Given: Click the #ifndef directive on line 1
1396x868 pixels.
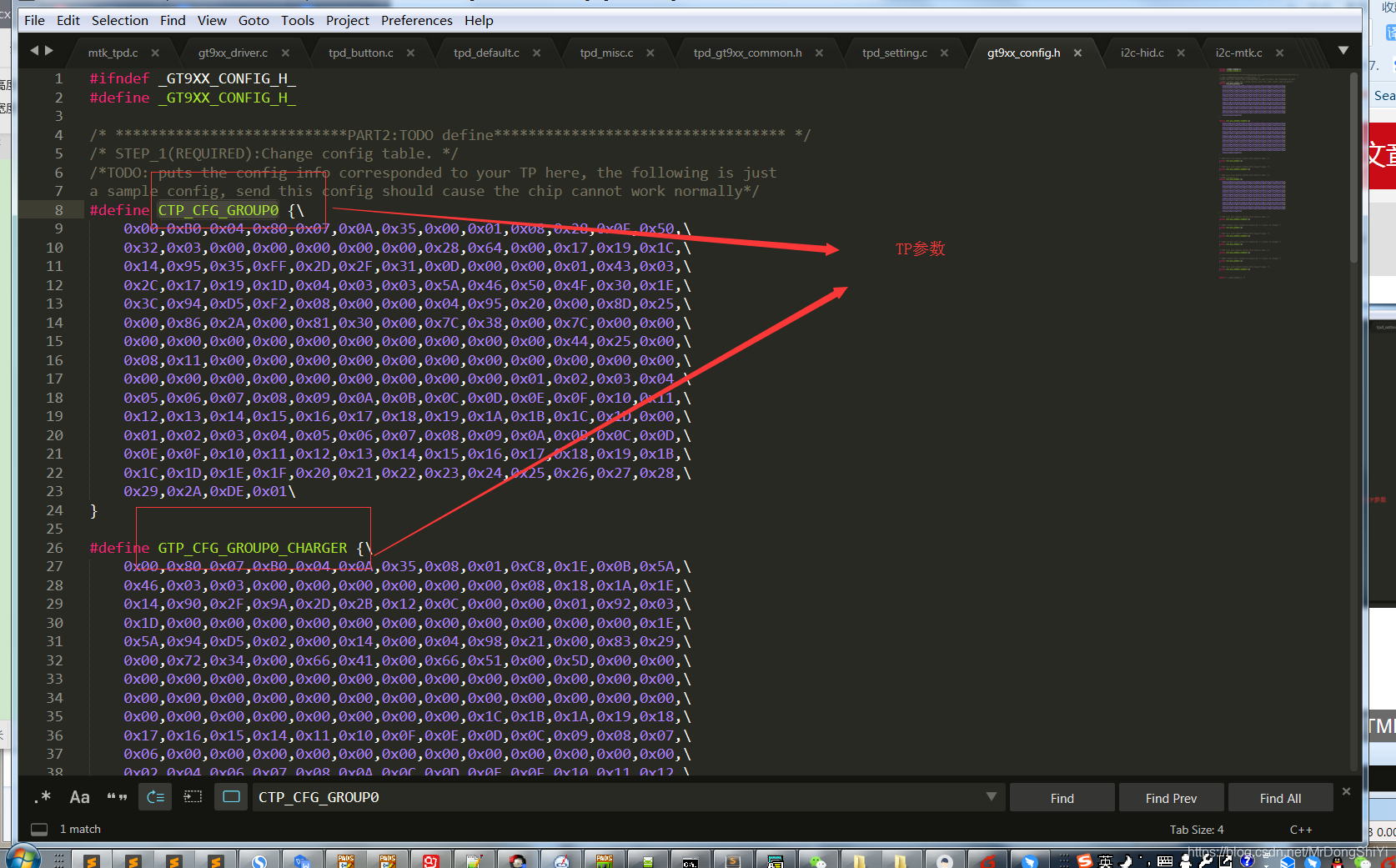Looking at the screenshot, I should click(x=119, y=78).
